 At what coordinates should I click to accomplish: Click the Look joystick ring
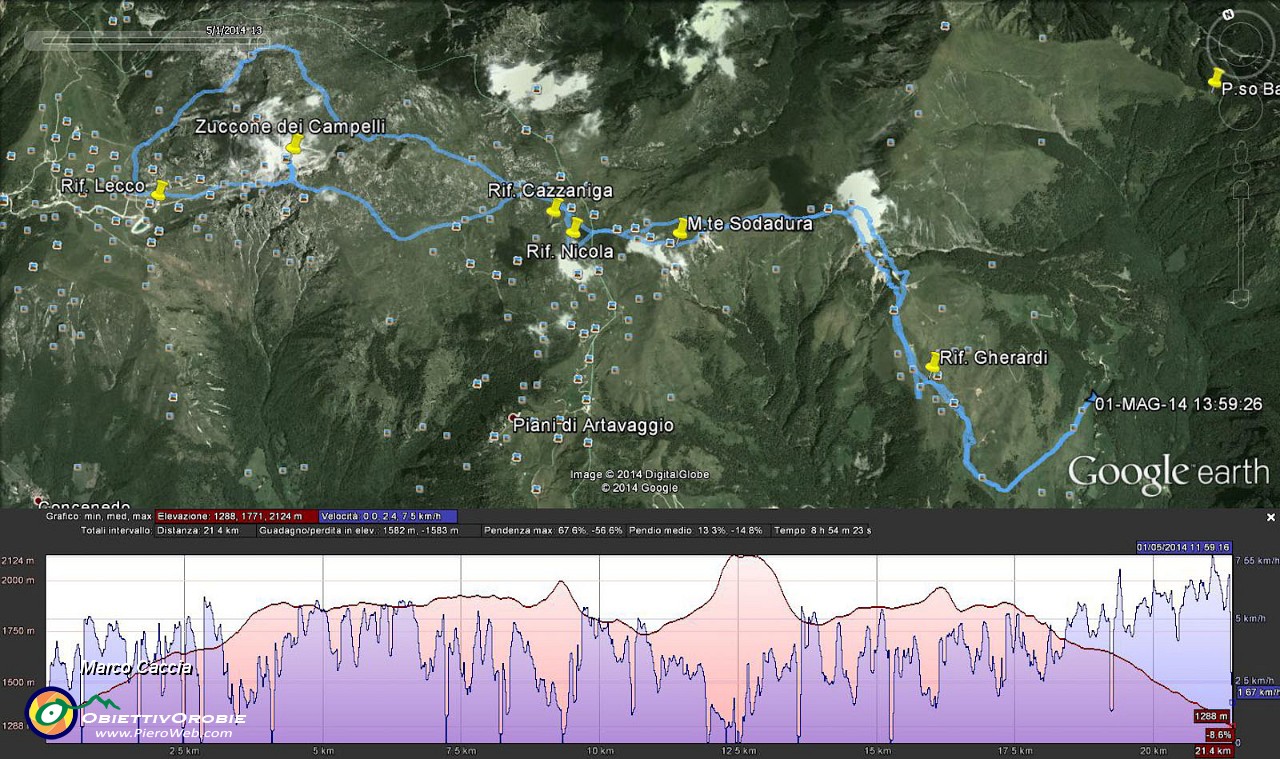pos(1240,47)
